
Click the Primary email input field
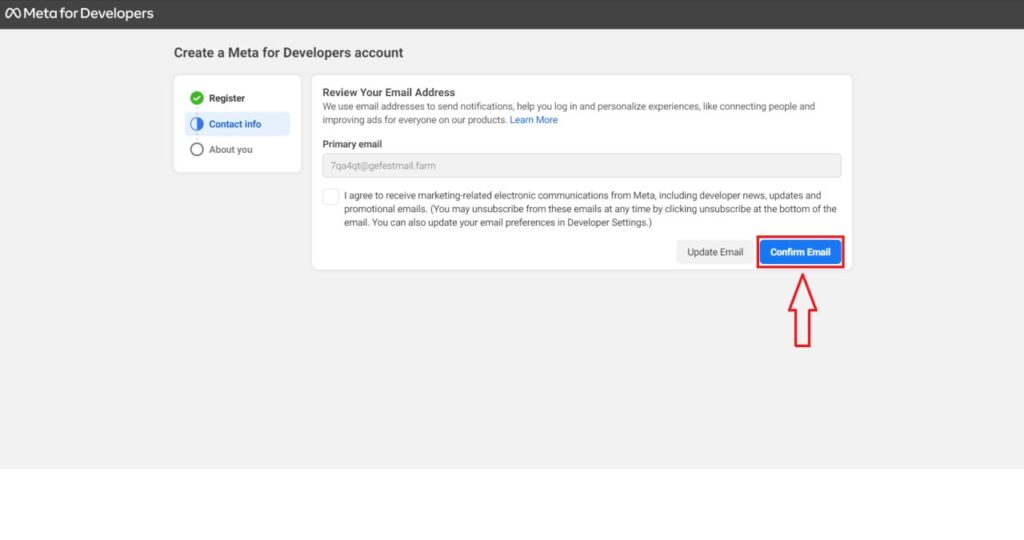(x=581, y=166)
